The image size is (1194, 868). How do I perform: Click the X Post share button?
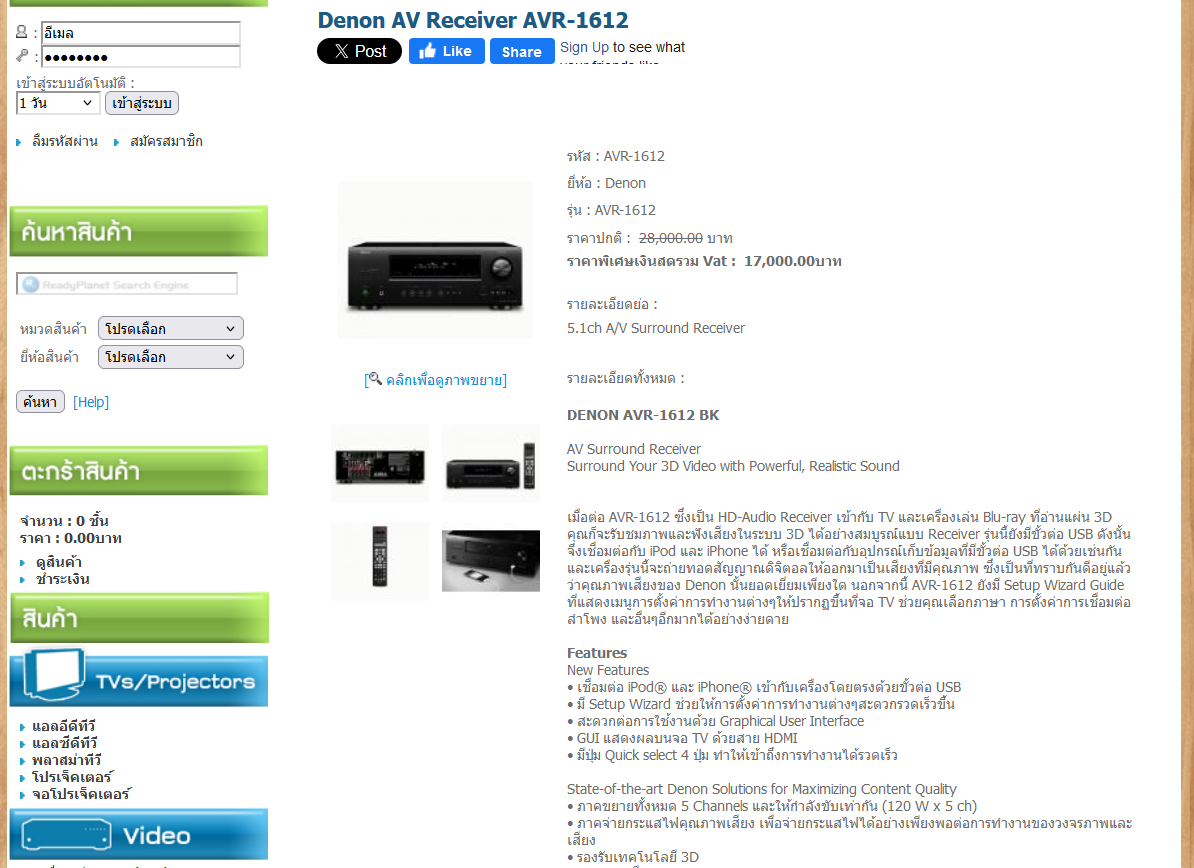point(359,51)
